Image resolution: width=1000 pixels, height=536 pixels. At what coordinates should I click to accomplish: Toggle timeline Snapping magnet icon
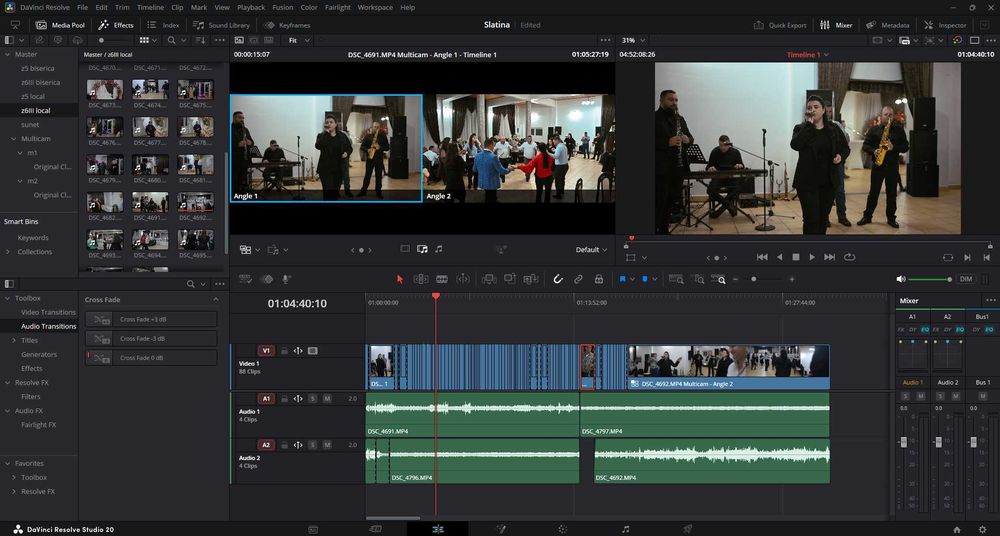[558, 279]
